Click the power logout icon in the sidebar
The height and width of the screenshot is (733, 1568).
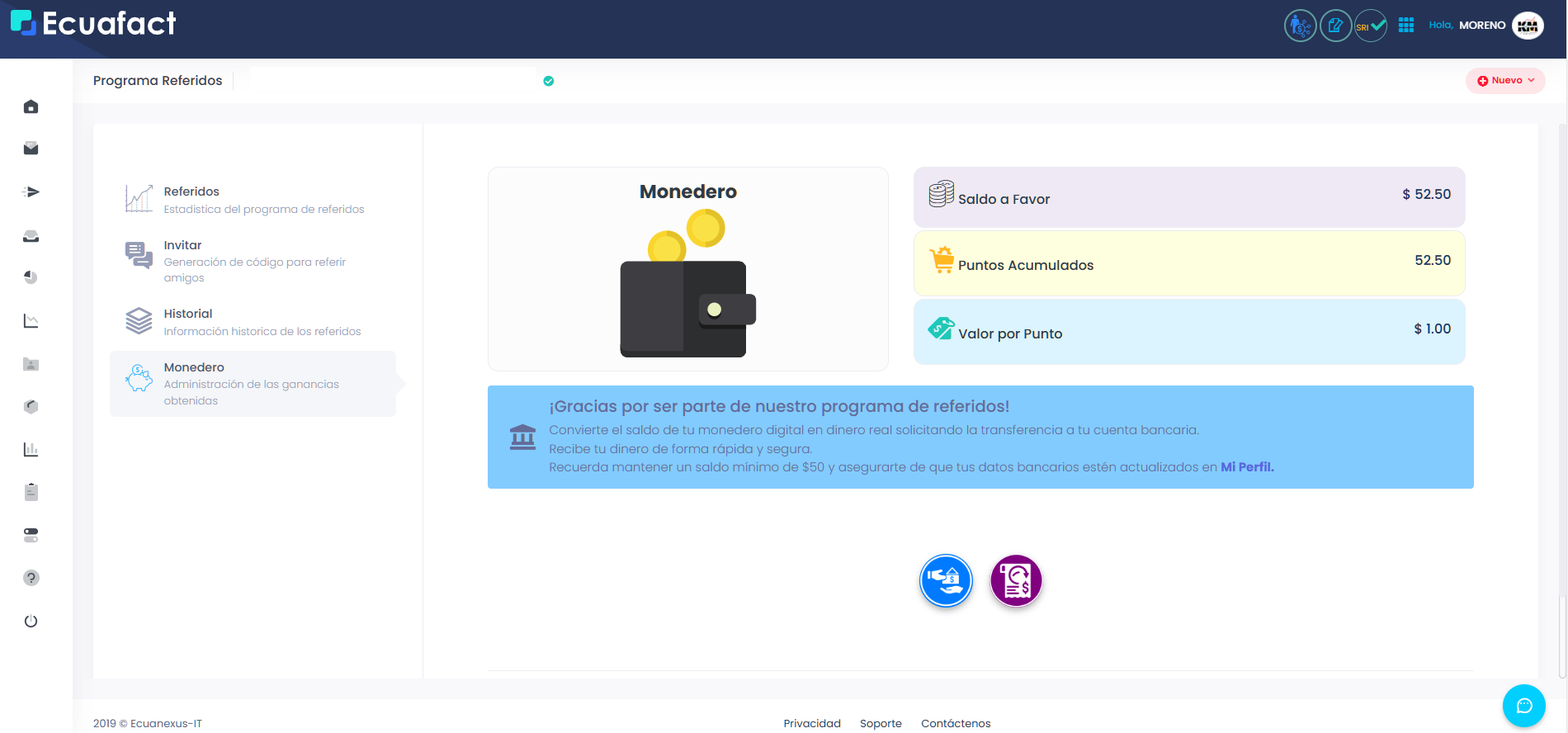[x=31, y=621]
